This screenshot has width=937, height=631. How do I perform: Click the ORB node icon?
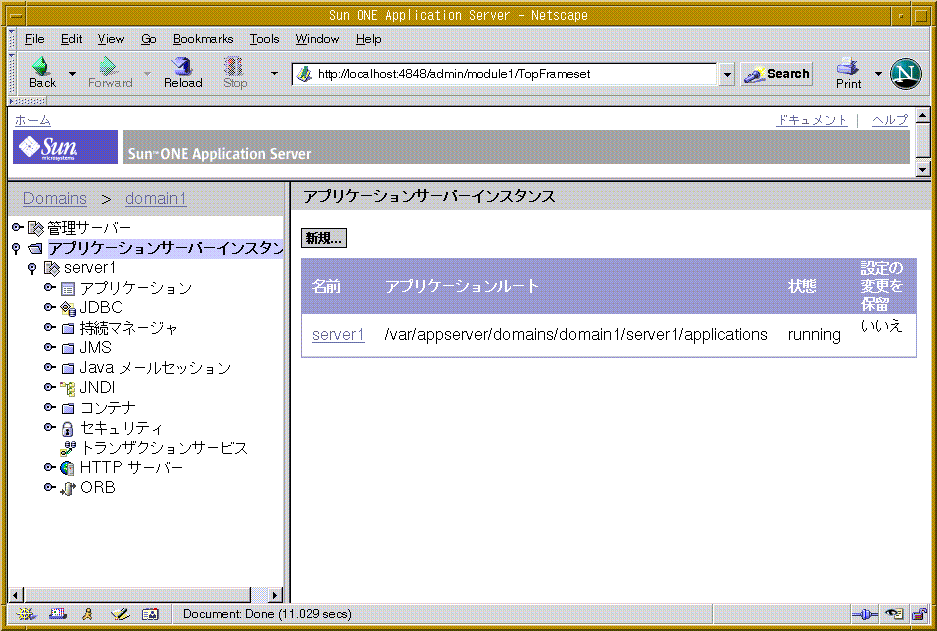[x=68, y=488]
